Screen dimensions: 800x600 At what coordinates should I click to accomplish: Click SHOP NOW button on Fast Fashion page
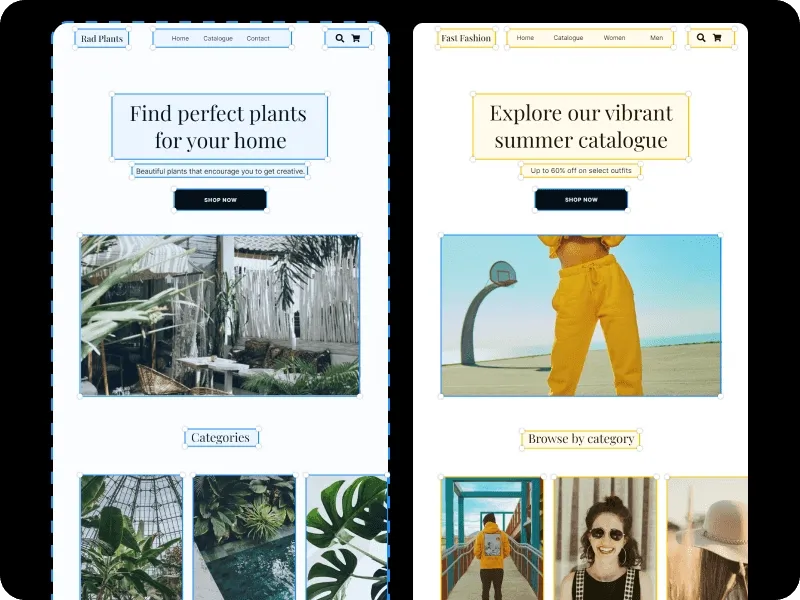[581, 199]
